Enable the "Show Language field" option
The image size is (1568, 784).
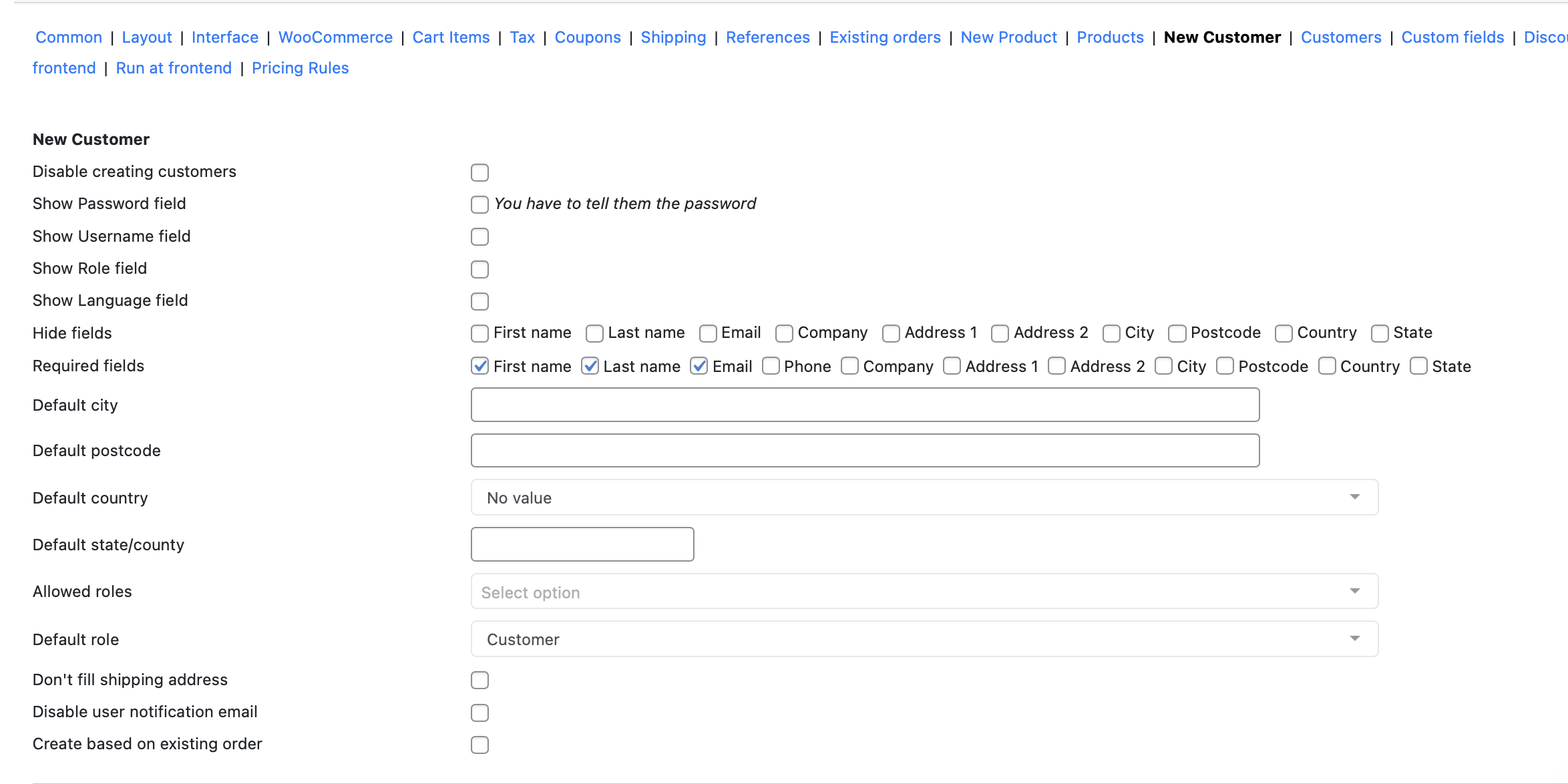pos(479,301)
